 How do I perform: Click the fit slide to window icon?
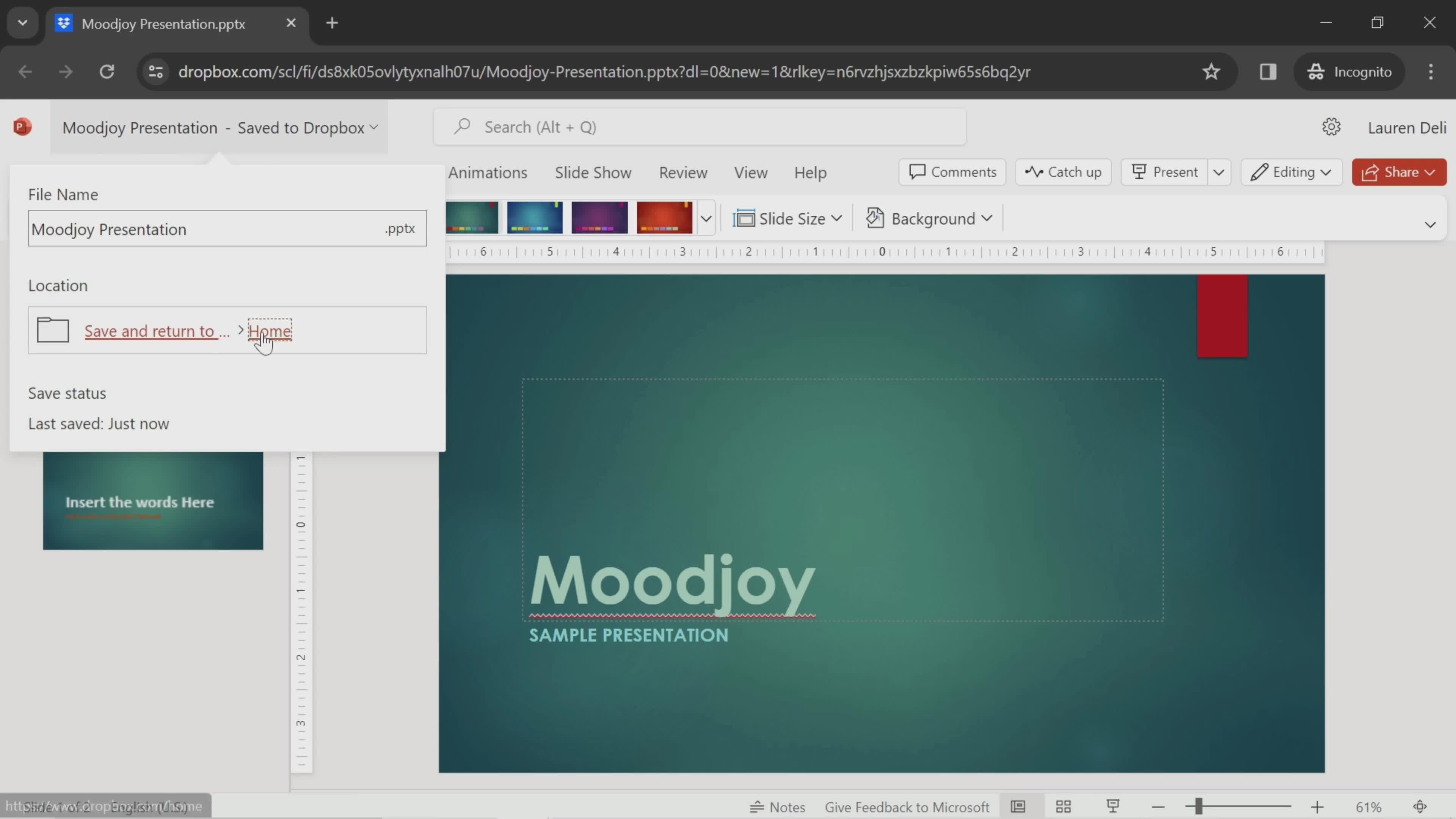[x=1420, y=806]
